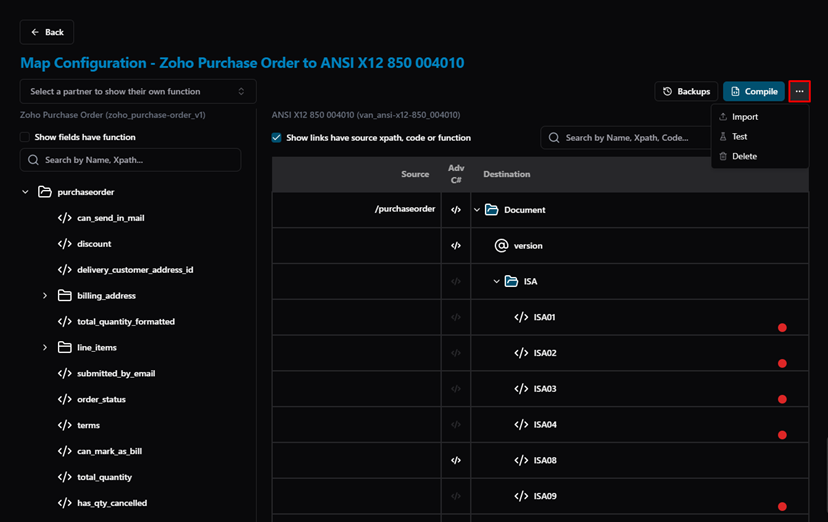Compile the map configuration

click(x=754, y=91)
